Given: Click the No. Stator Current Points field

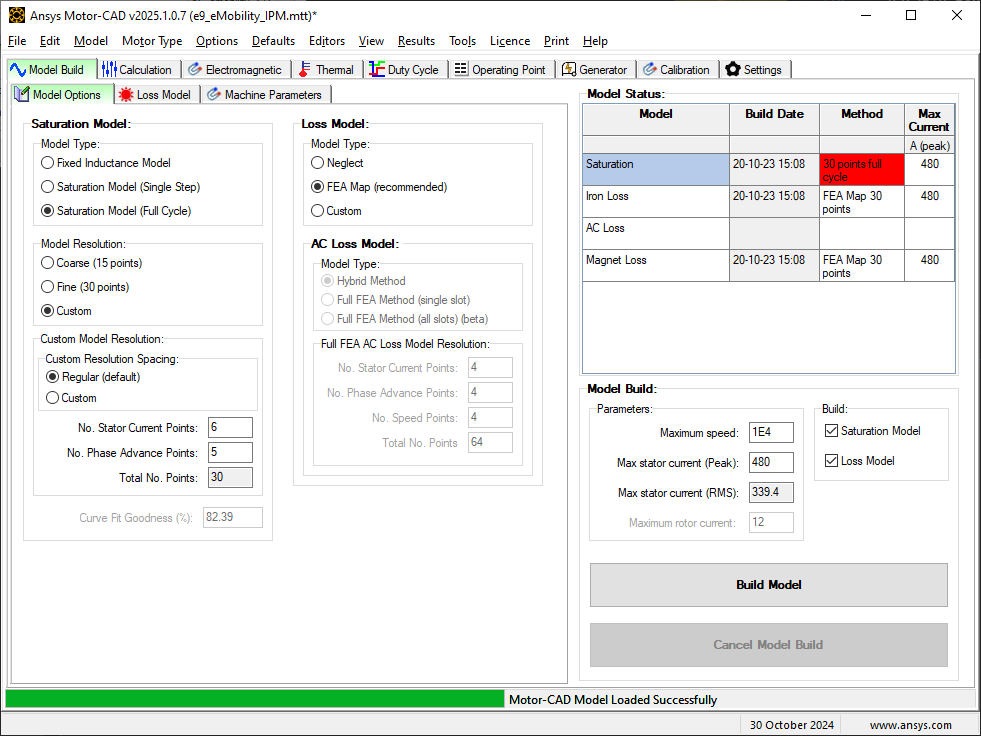Looking at the screenshot, I should pyautogui.click(x=230, y=427).
